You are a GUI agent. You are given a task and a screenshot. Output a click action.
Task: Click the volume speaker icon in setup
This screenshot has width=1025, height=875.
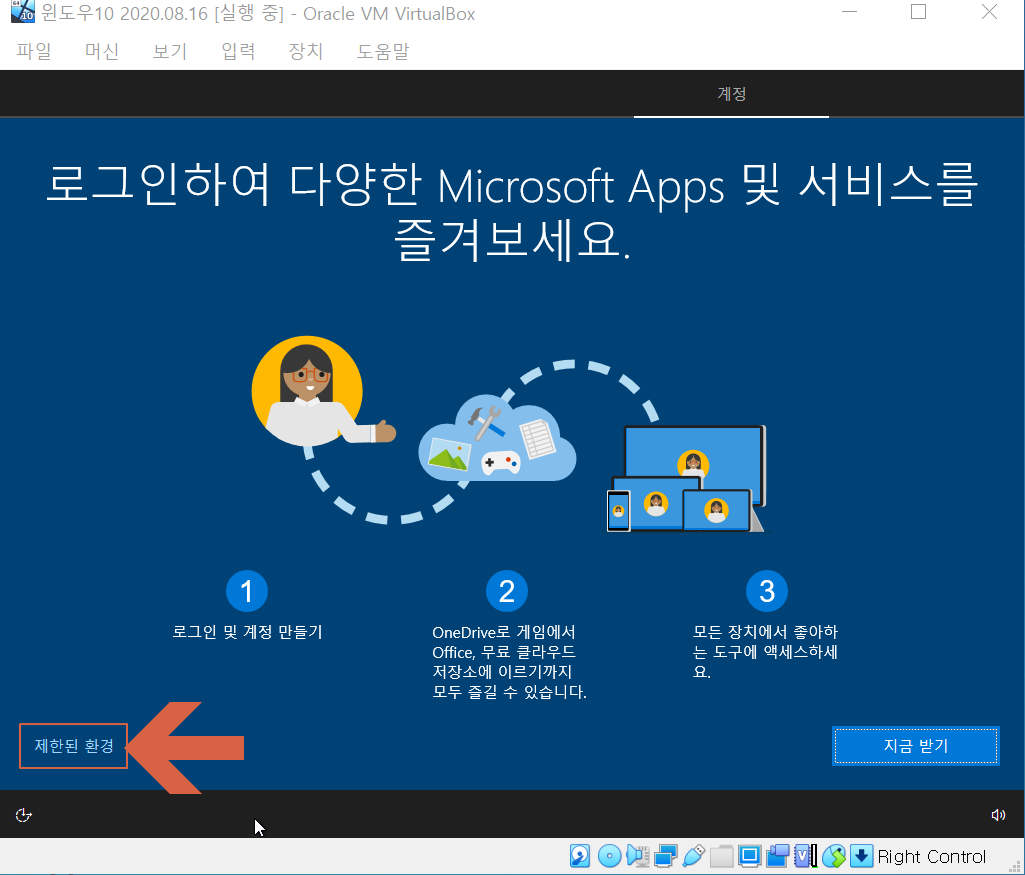(998, 815)
